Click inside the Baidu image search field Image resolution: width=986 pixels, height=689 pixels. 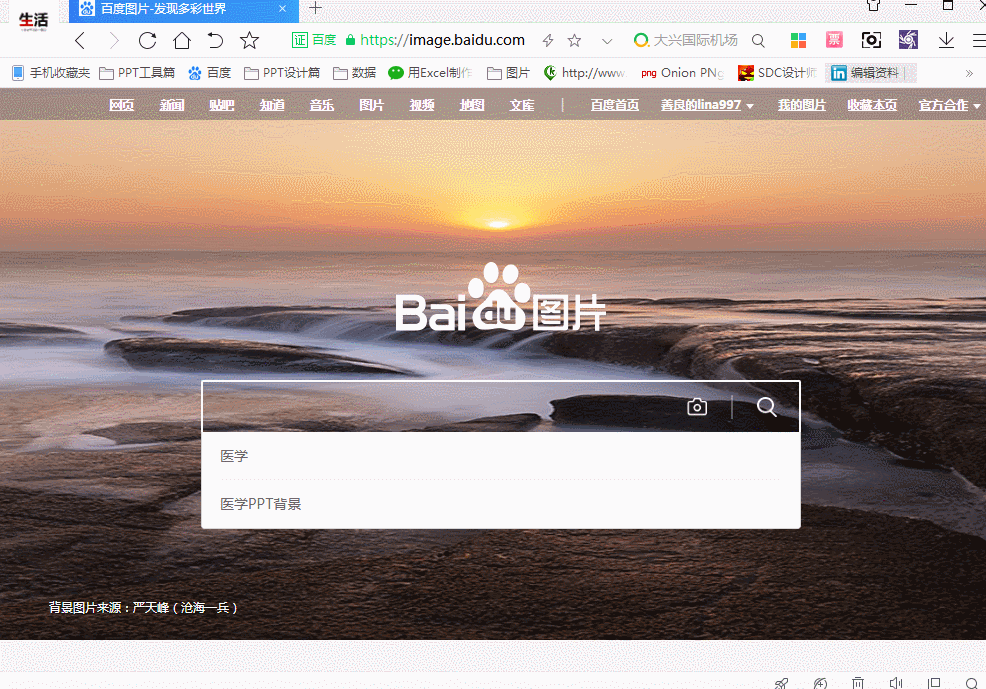point(440,407)
